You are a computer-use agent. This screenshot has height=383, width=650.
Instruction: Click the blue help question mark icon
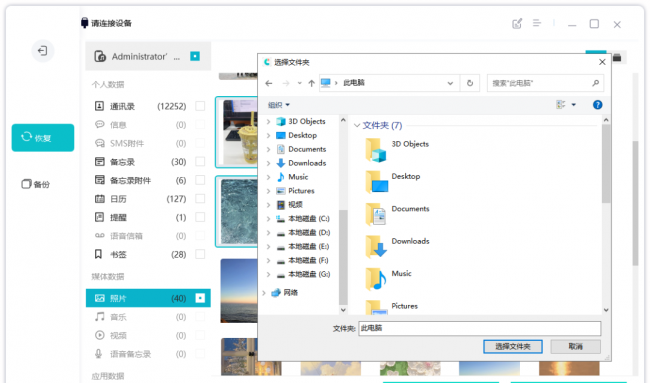click(597, 105)
